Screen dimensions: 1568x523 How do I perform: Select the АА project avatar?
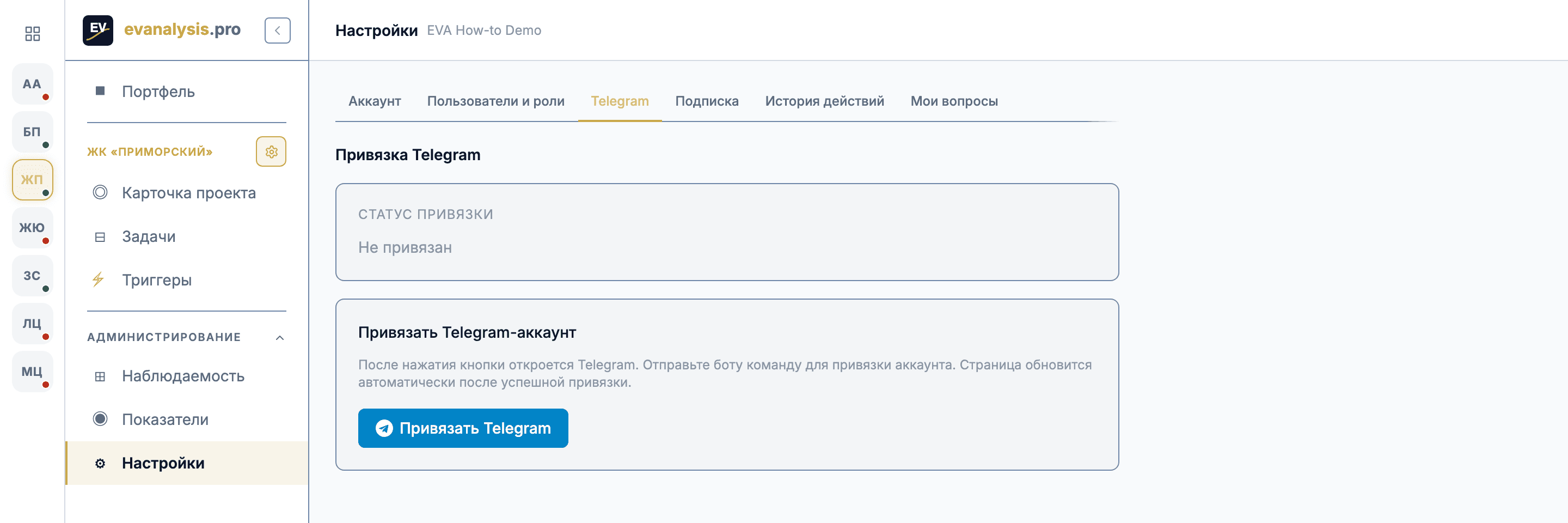tap(32, 84)
